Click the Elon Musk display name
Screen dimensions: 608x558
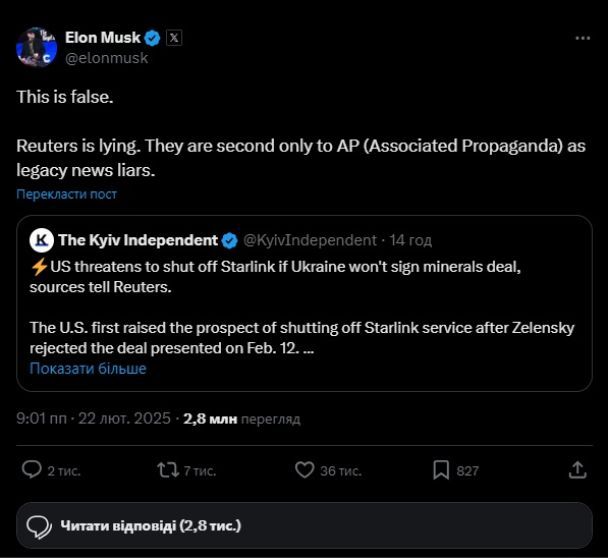tap(103, 38)
